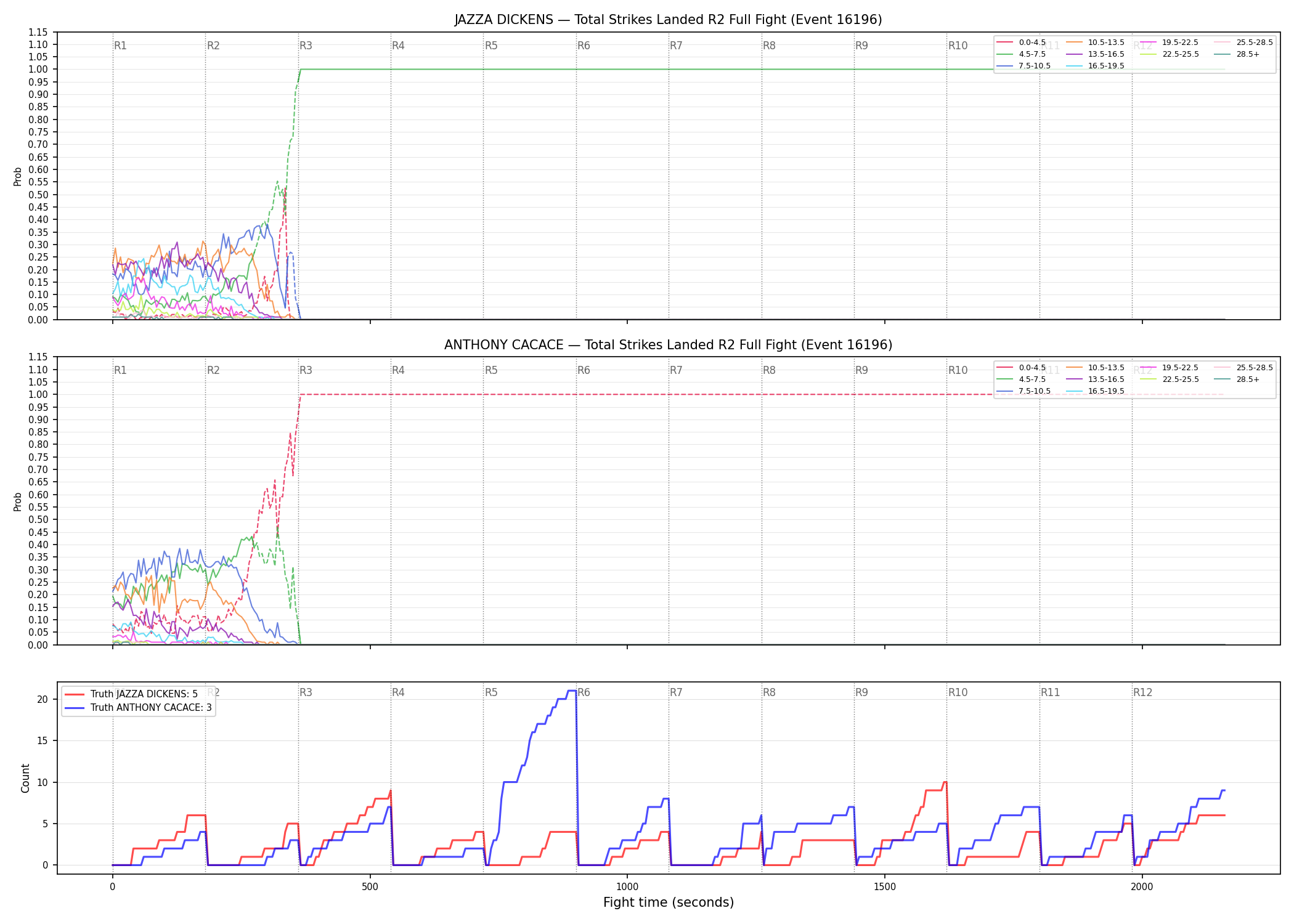Viewport: 1294px width, 924px height.
Task: Click the 1000 tick on the fight time axis
Action: (x=627, y=887)
